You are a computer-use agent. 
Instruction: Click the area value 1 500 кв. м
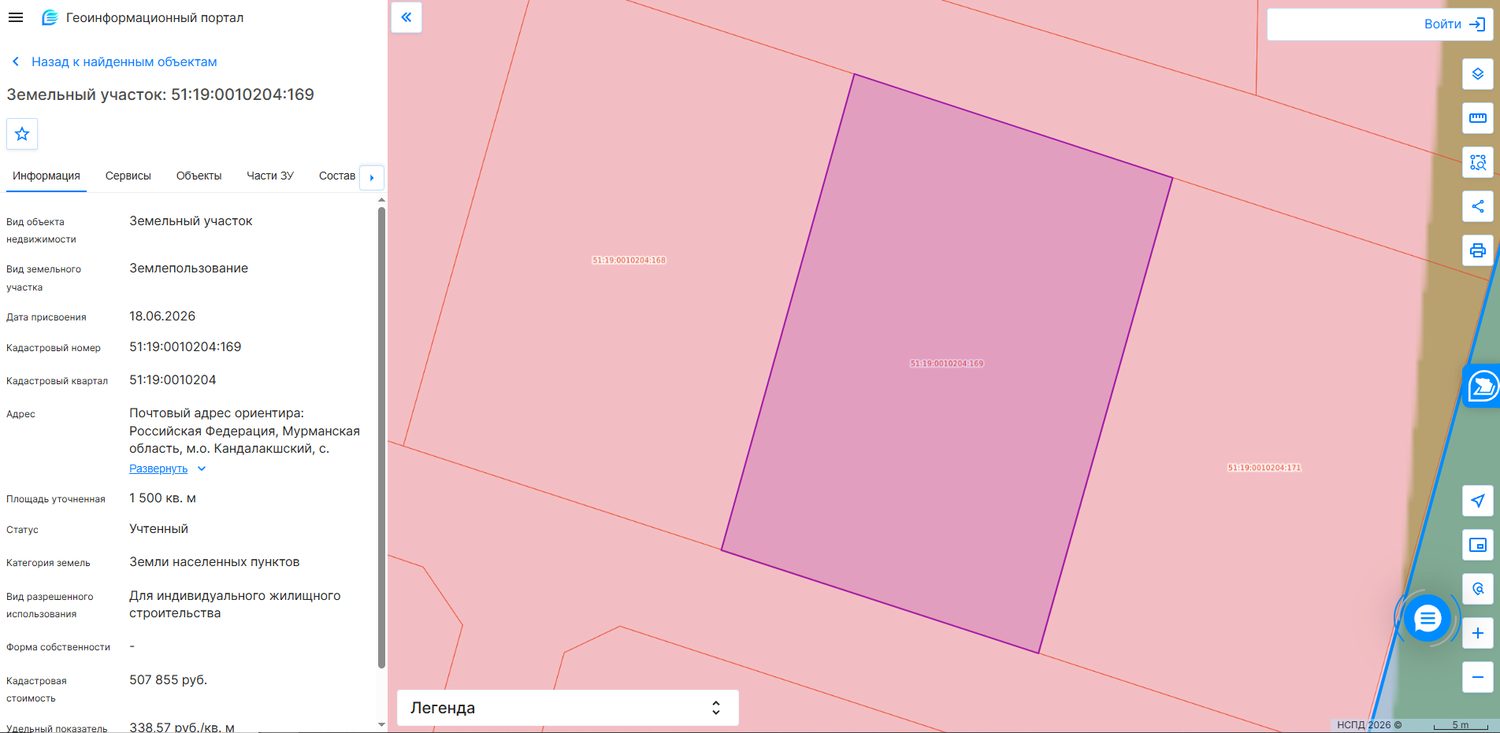click(162, 498)
